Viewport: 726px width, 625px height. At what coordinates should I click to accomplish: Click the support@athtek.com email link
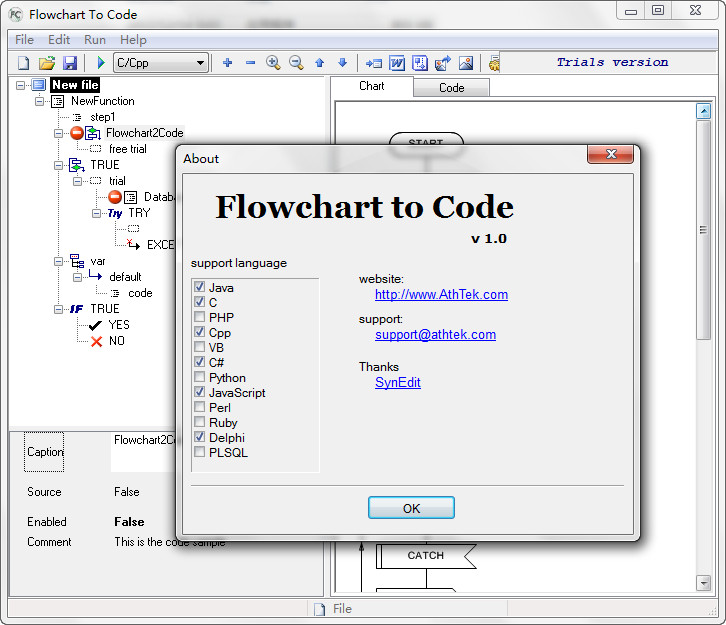pos(435,335)
